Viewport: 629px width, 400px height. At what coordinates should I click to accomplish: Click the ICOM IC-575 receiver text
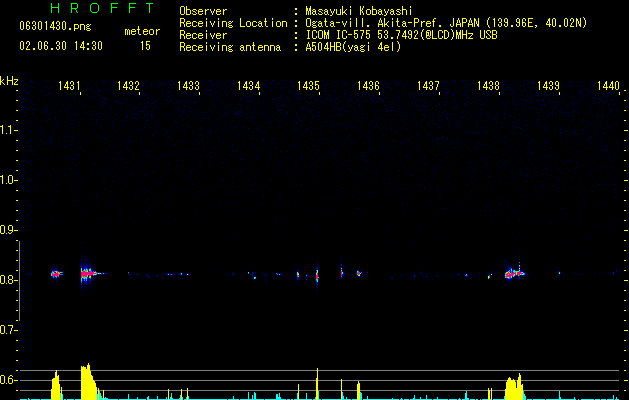401,35
